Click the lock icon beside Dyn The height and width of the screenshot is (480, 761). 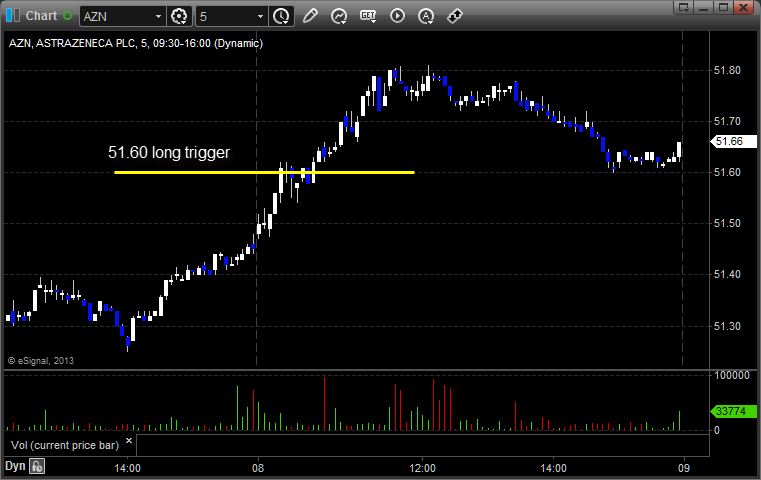click(37, 466)
